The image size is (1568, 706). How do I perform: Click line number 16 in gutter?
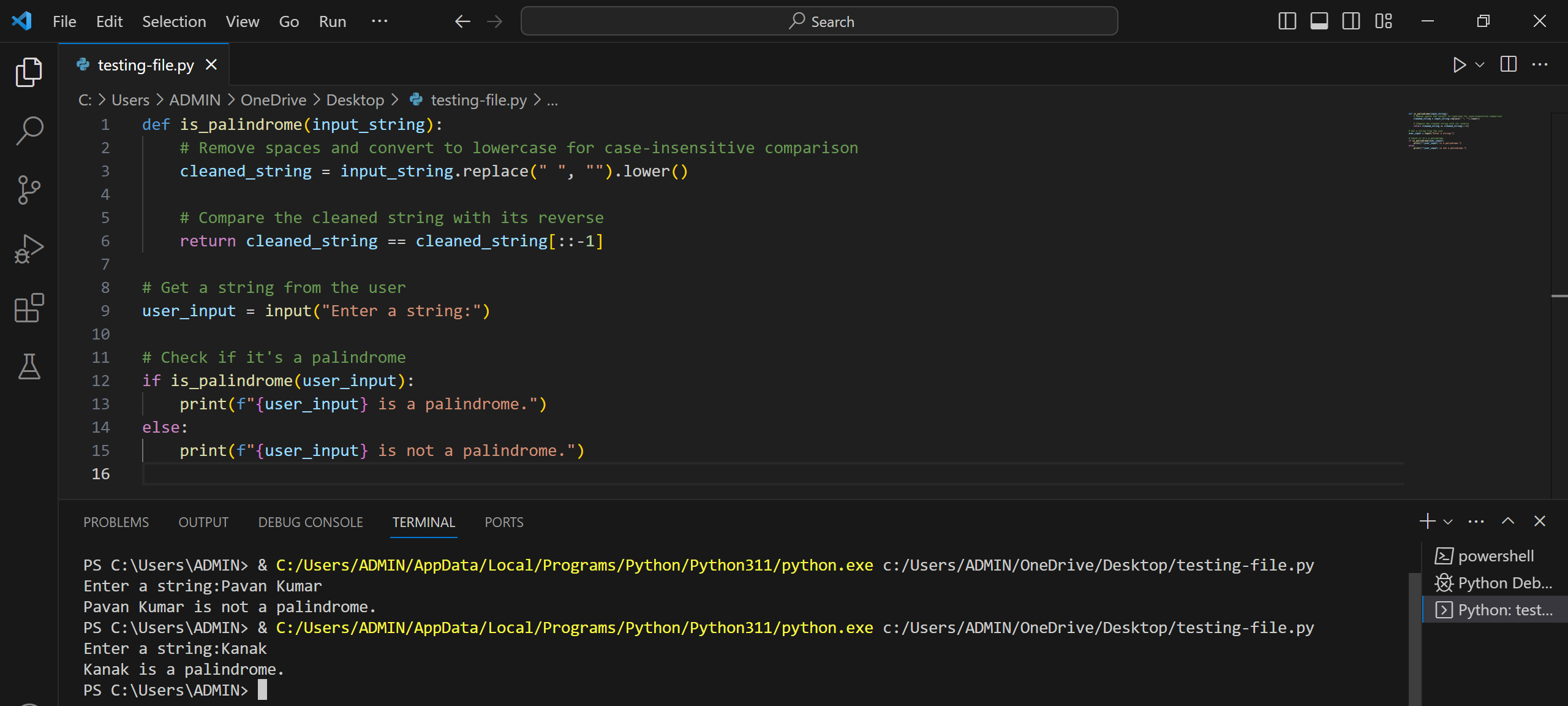tap(100, 474)
